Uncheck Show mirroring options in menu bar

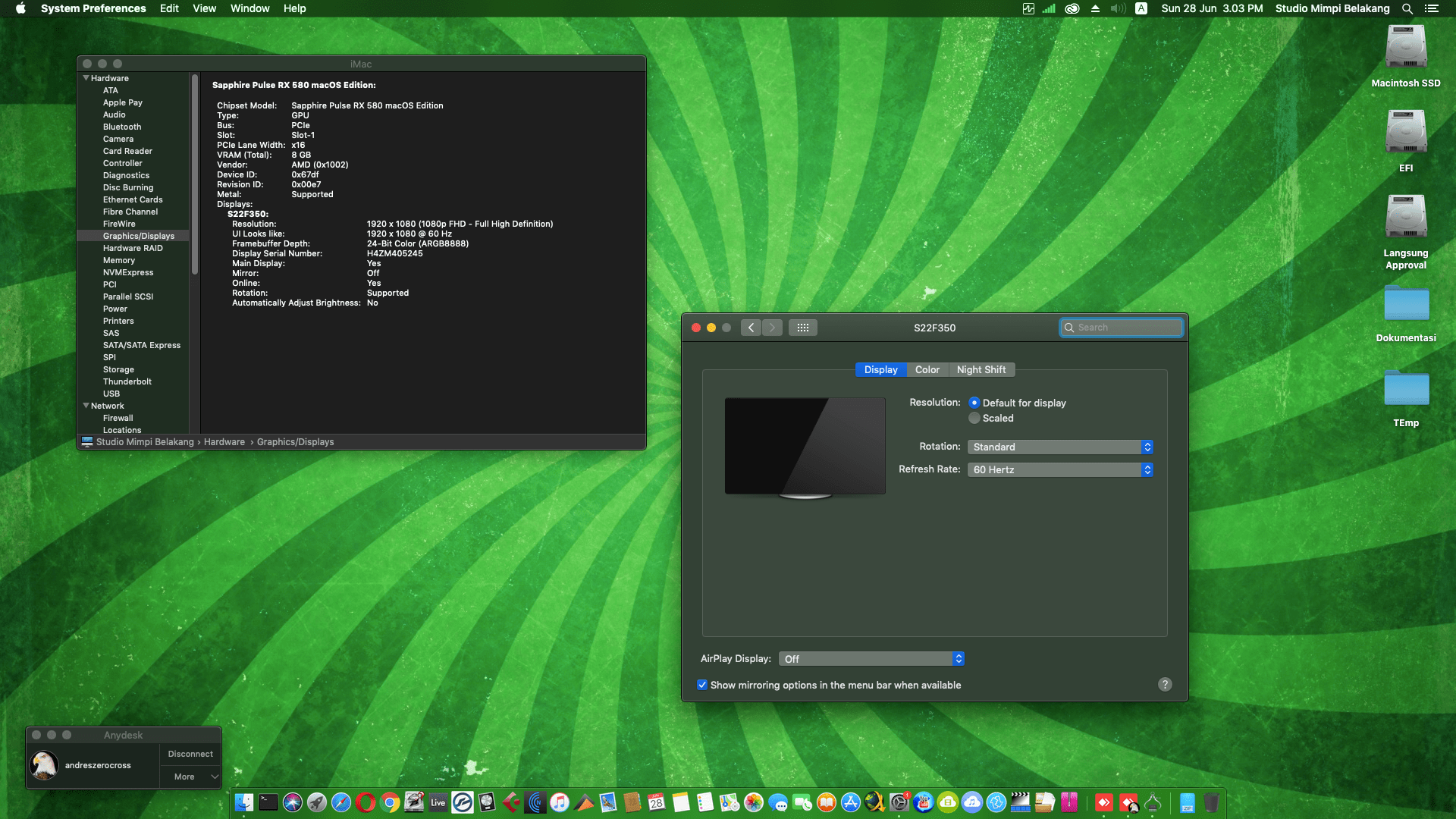(702, 685)
